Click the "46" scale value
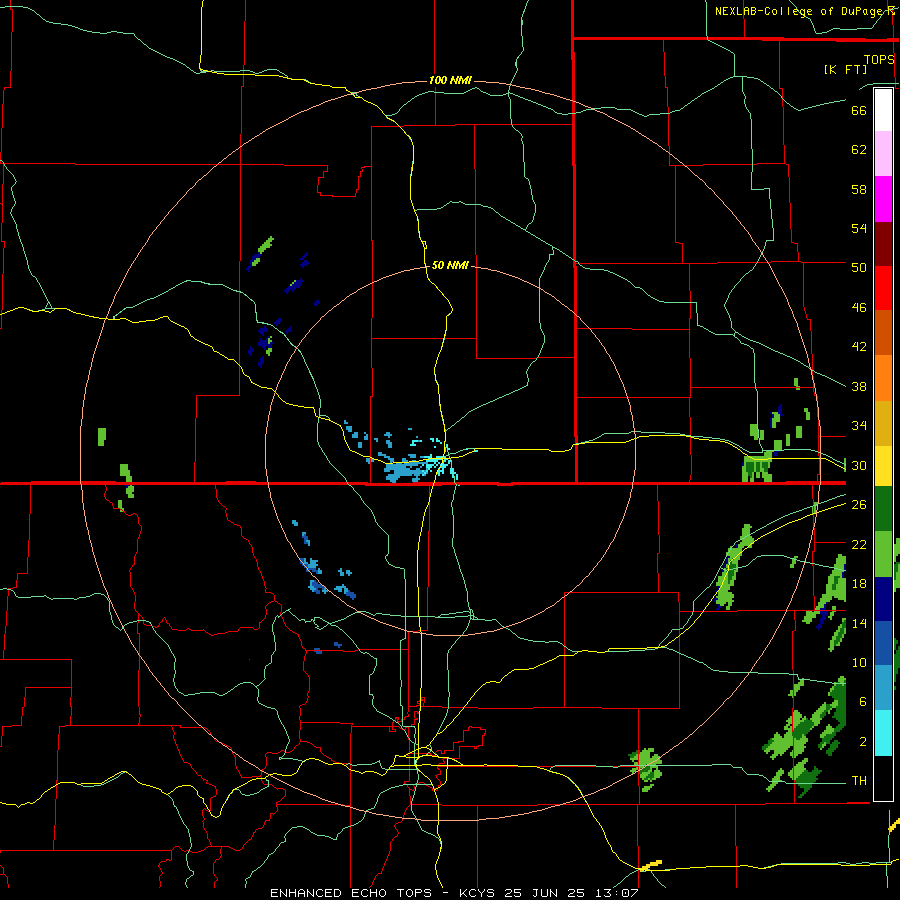 pos(859,308)
